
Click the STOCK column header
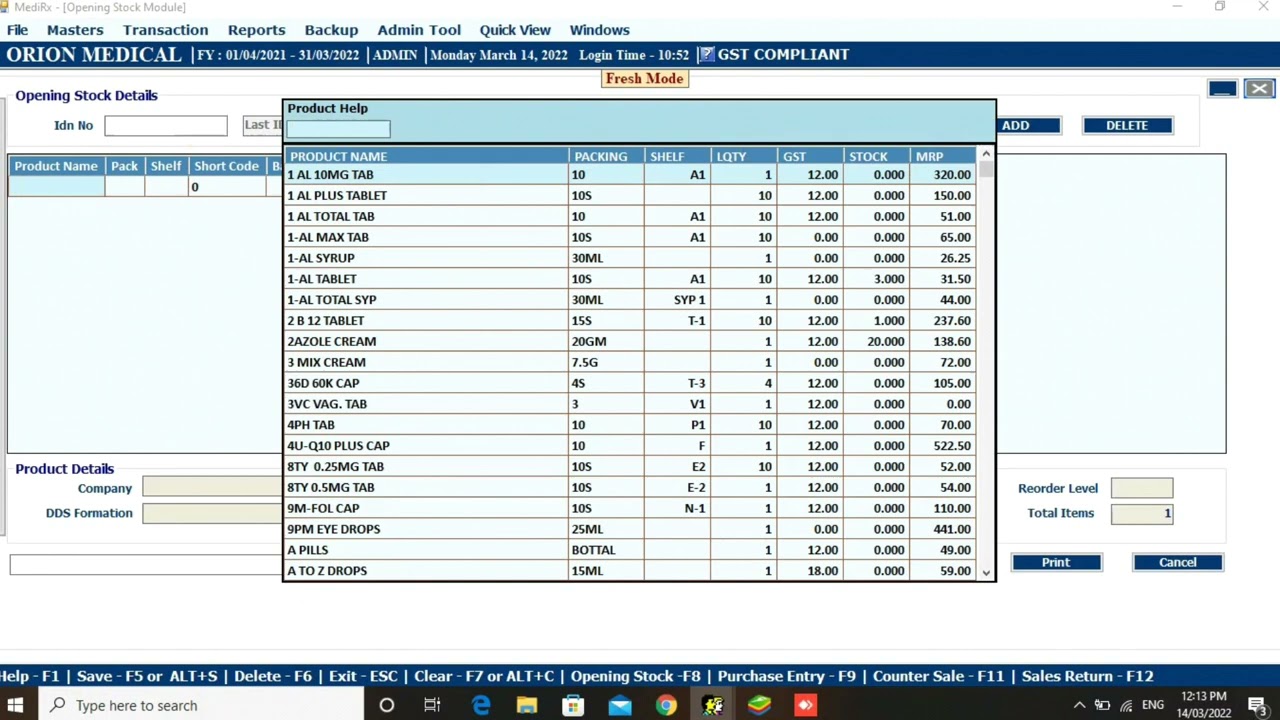point(876,156)
